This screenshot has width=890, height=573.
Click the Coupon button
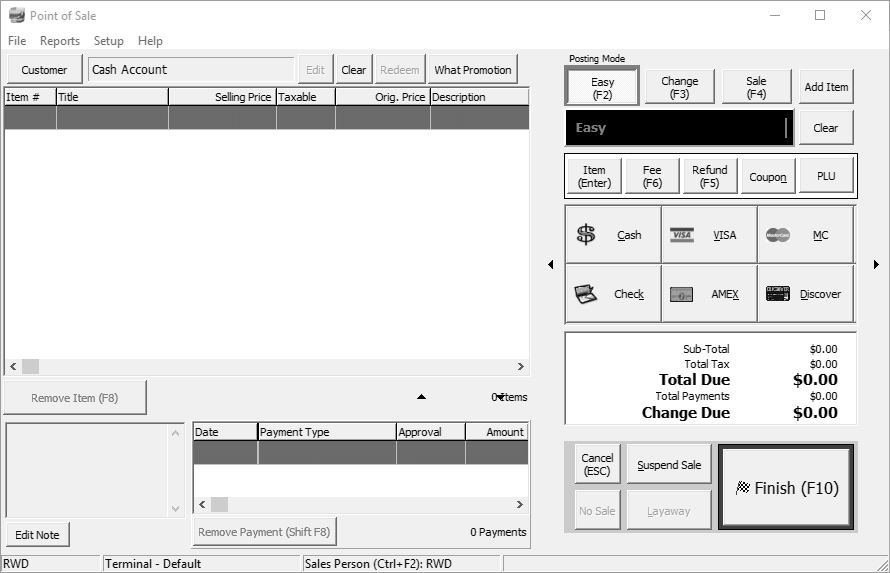[x=767, y=177]
